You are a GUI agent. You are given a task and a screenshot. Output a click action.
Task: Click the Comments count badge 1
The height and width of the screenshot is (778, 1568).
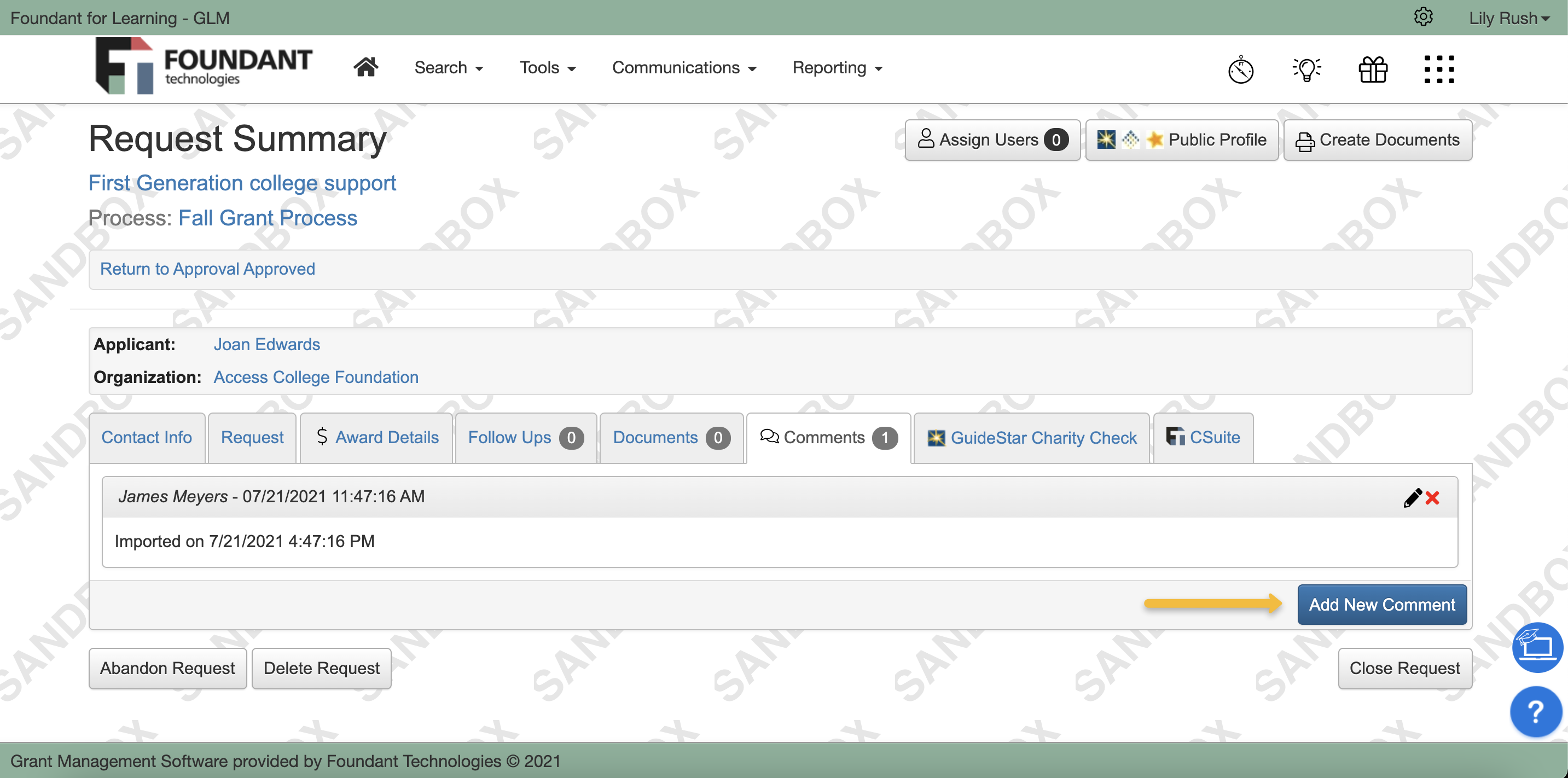click(x=885, y=437)
